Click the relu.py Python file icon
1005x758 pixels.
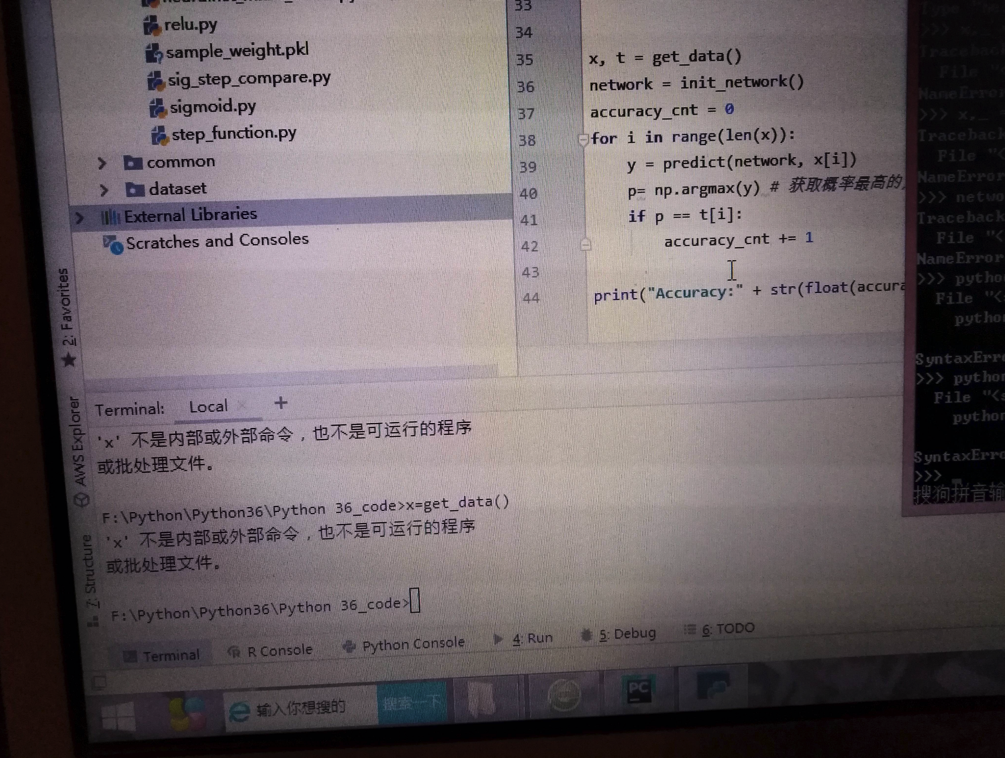coord(151,26)
